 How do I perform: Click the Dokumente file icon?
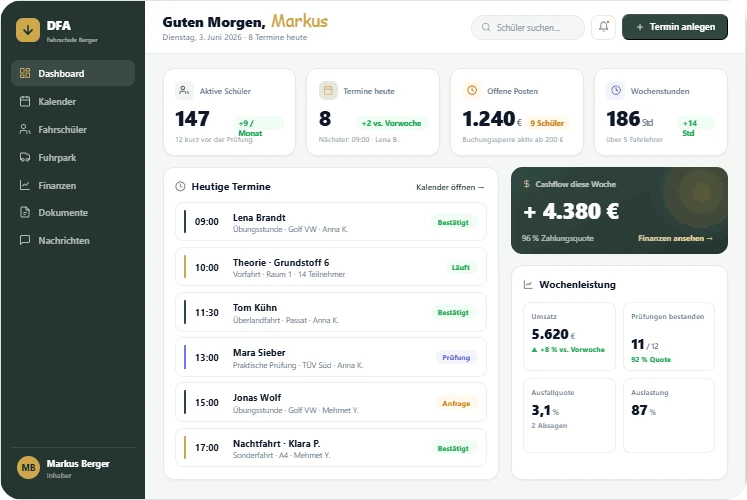(25, 213)
